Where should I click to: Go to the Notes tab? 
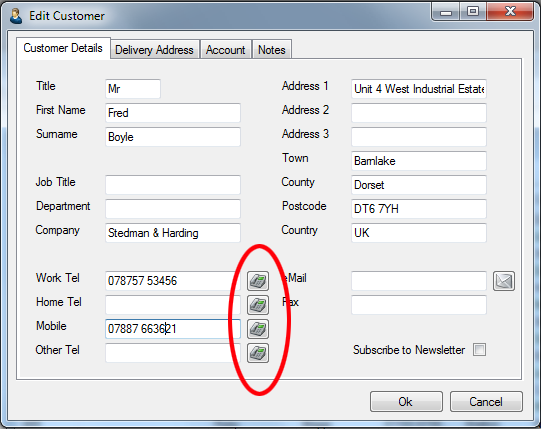point(272,50)
